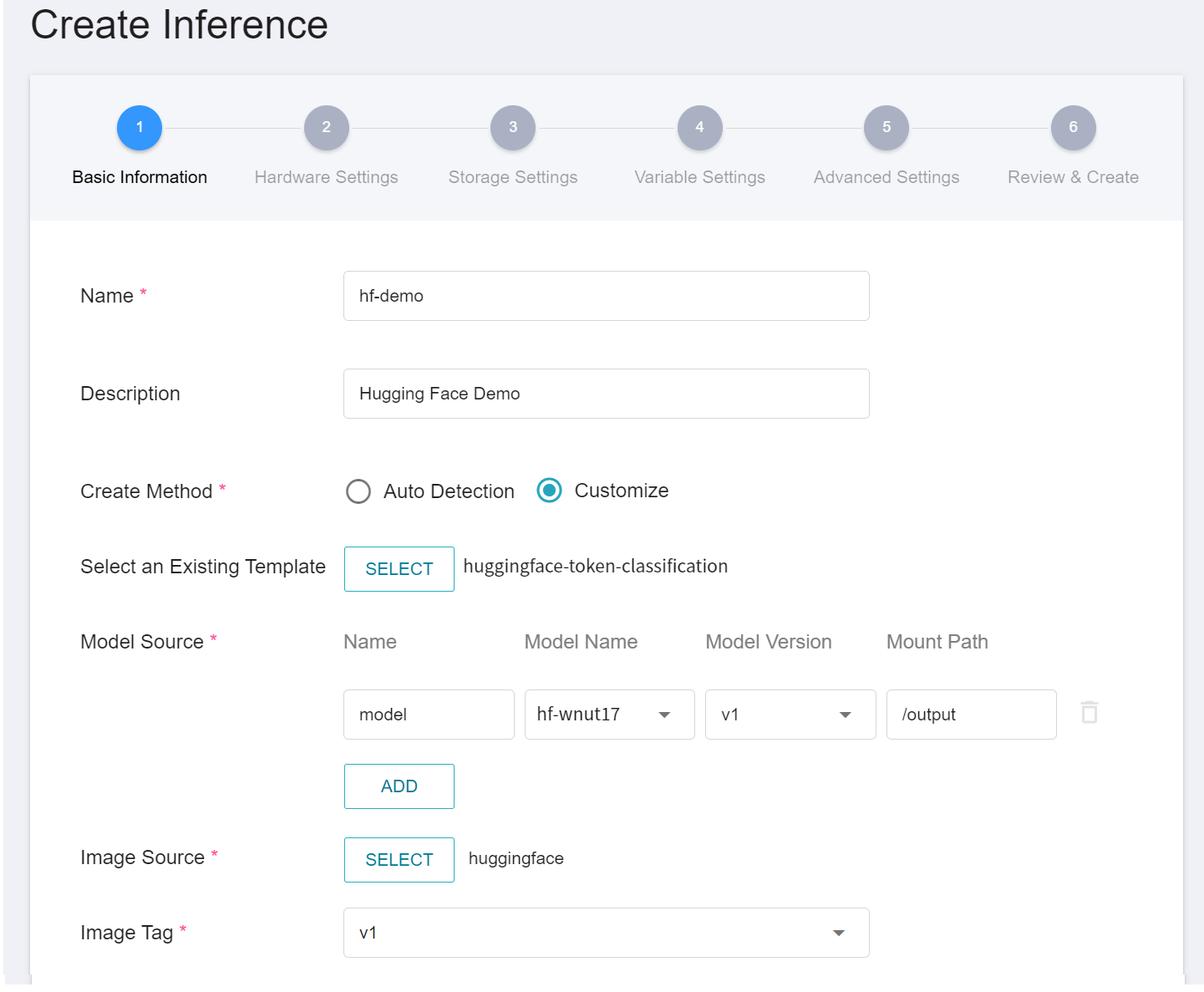Click the 'Model Version' column header
The image size is (1204, 992).
coord(769,642)
